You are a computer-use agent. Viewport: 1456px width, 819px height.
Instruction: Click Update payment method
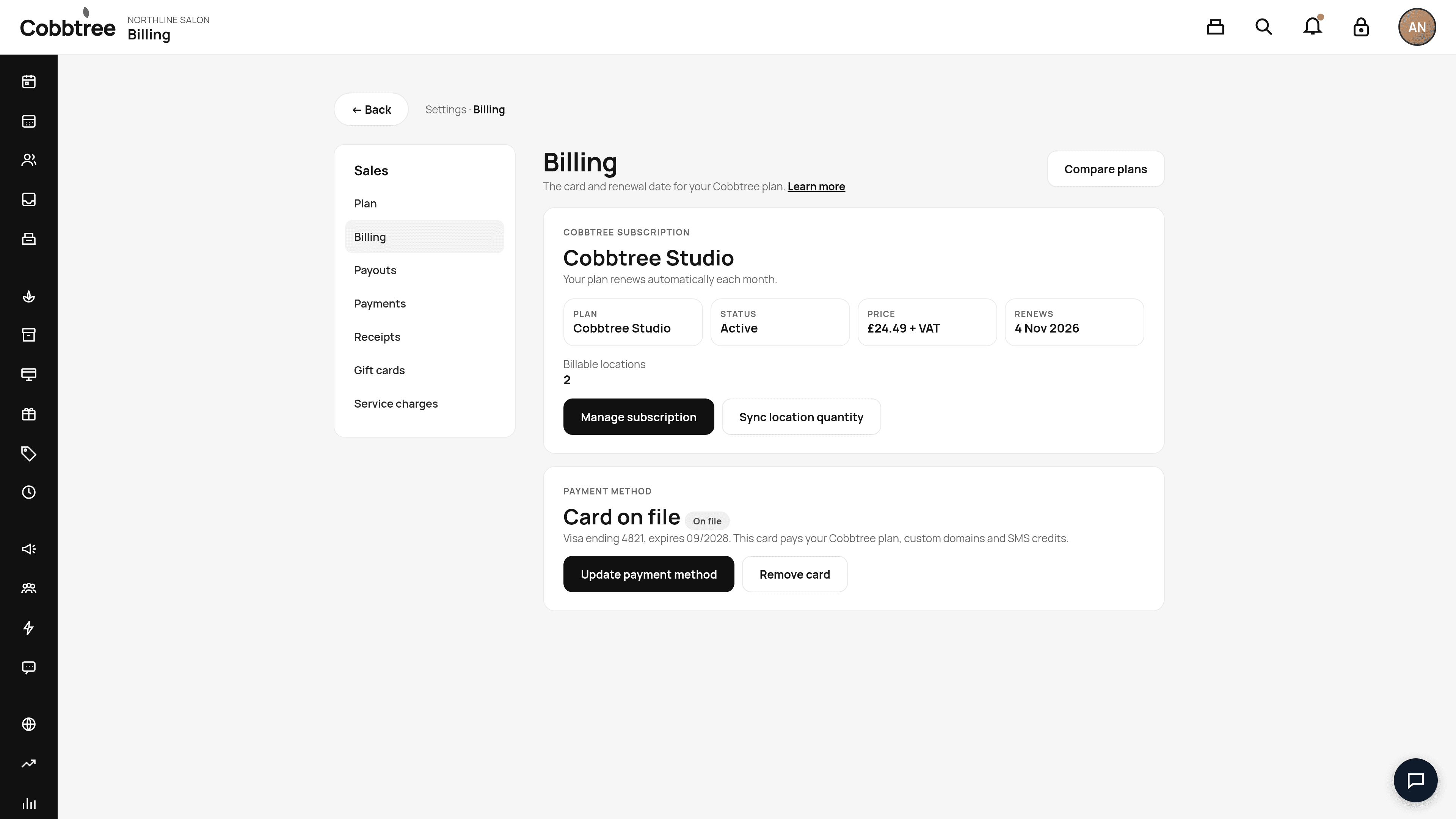[x=649, y=574]
